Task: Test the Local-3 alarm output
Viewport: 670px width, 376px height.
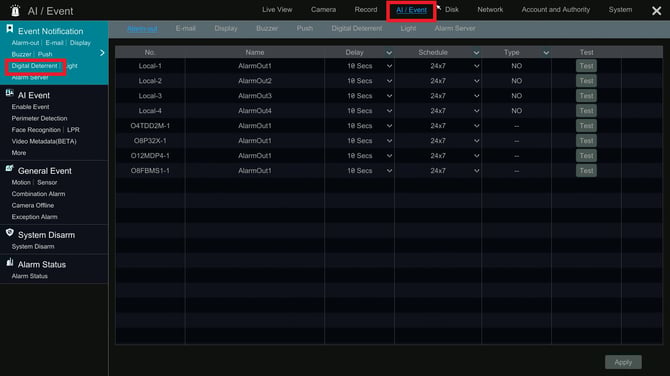Action: tap(586, 96)
